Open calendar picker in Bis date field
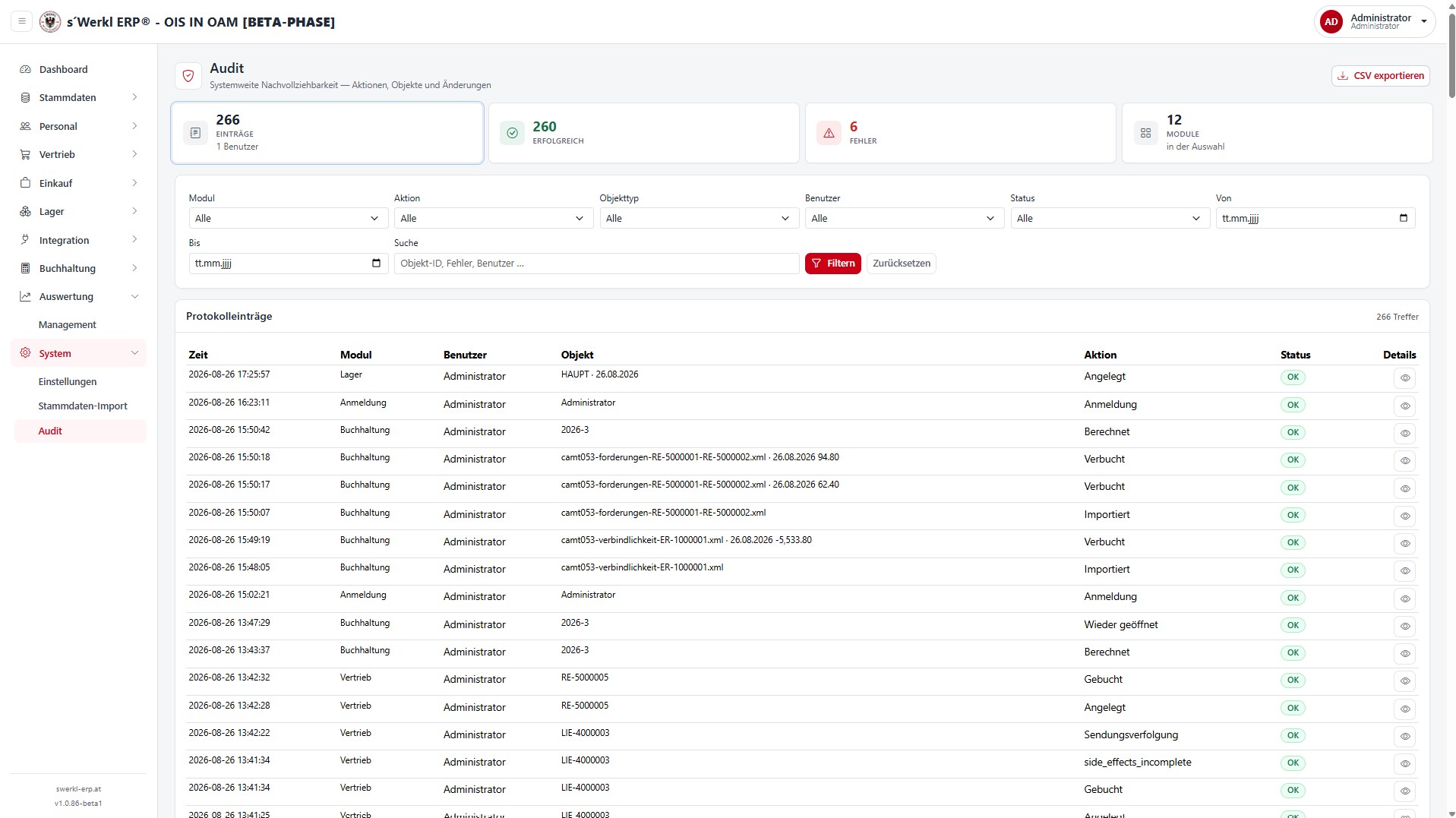 tap(376, 263)
